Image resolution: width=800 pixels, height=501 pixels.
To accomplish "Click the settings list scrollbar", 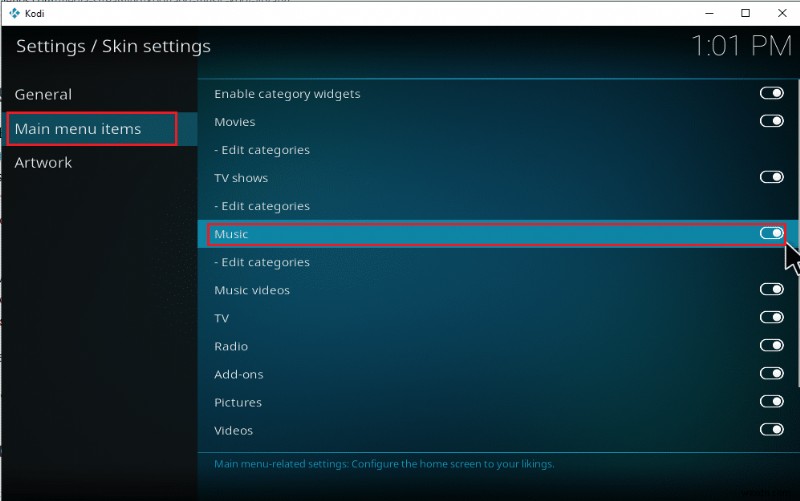I will click(797, 232).
